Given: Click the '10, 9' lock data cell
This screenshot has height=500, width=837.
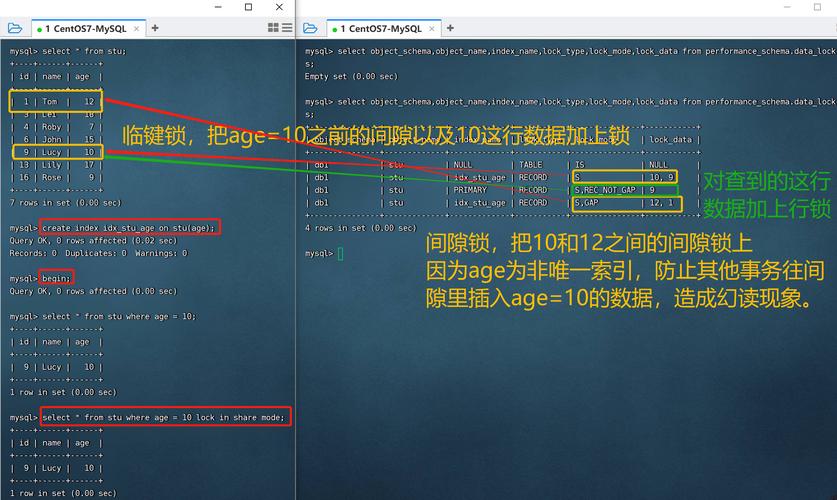Looking at the screenshot, I should tap(662, 177).
